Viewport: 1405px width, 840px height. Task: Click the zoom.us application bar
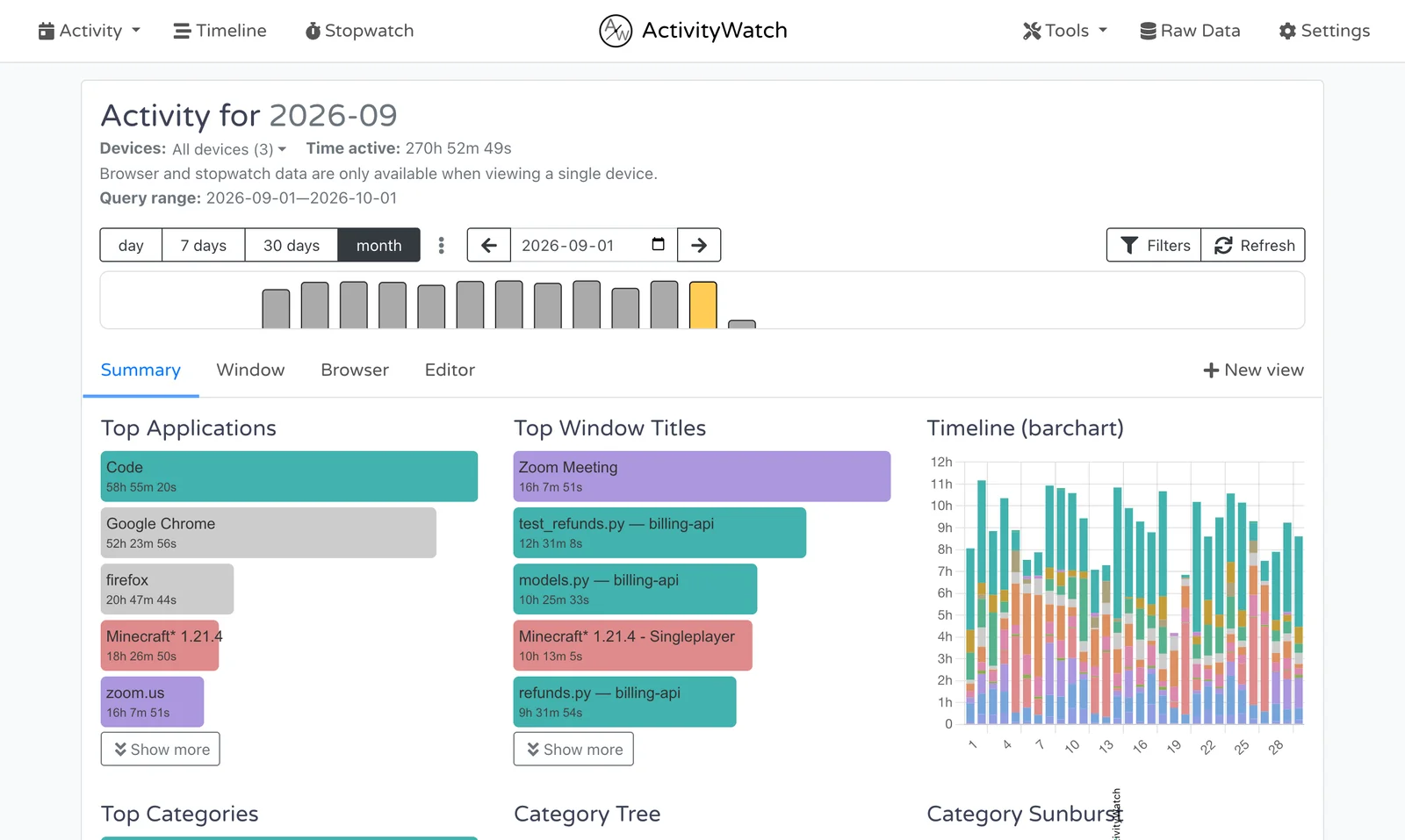click(x=153, y=701)
